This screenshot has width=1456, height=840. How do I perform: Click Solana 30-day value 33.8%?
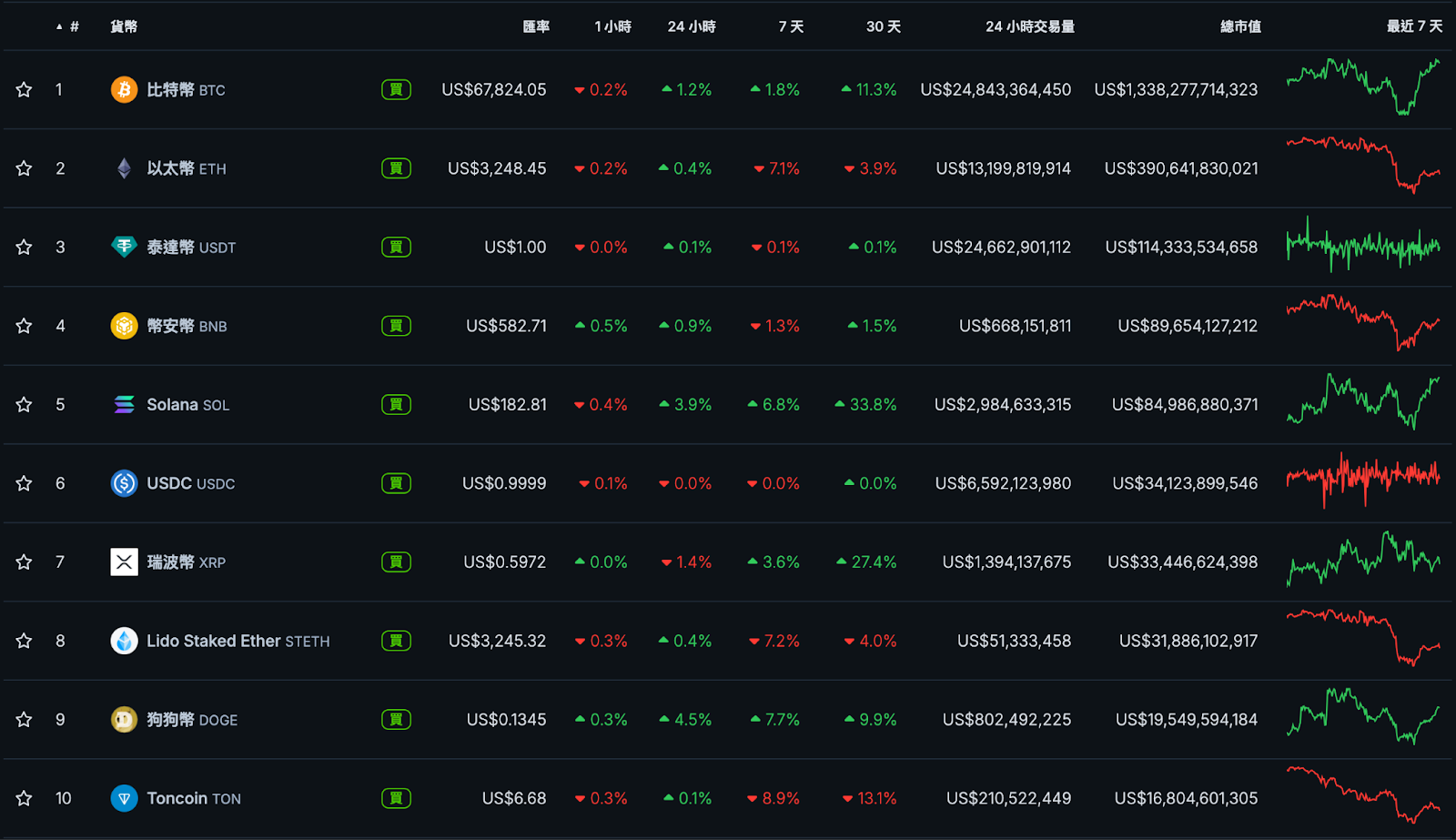coord(865,404)
